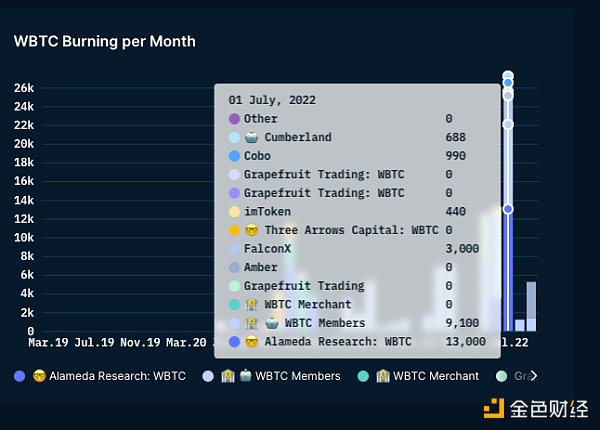Screen dimensions: 600x430
Task: Click the 'Amber' label in tooltip
Action: tap(261, 267)
